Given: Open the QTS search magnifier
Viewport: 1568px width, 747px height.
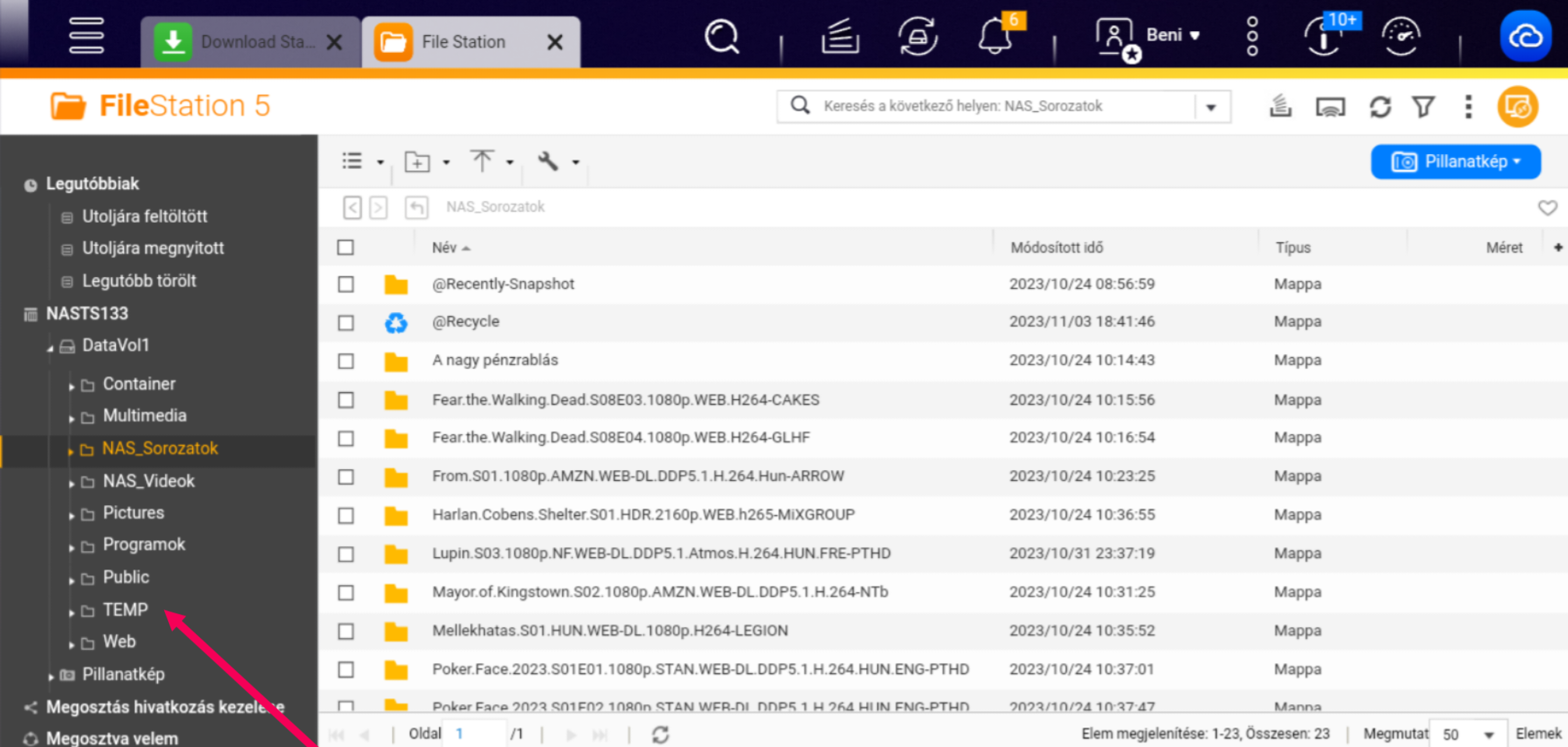Looking at the screenshot, I should click(x=721, y=37).
